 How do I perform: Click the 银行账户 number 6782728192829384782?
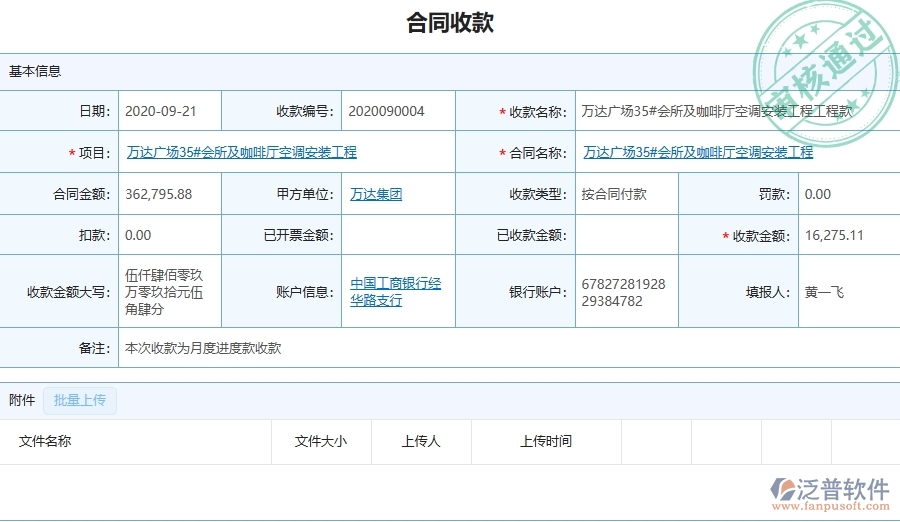pos(623,292)
